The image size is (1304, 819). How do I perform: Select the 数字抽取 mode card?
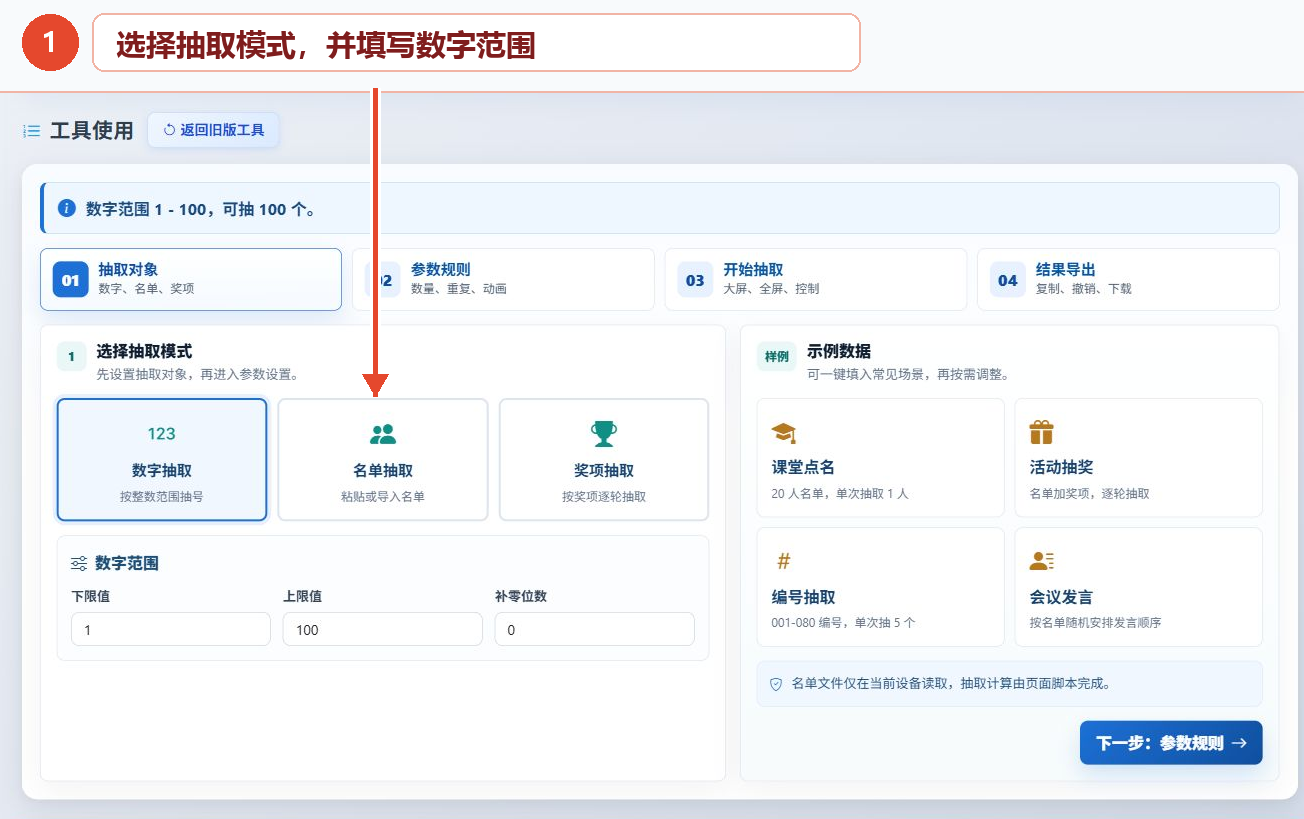coord(162,460)
